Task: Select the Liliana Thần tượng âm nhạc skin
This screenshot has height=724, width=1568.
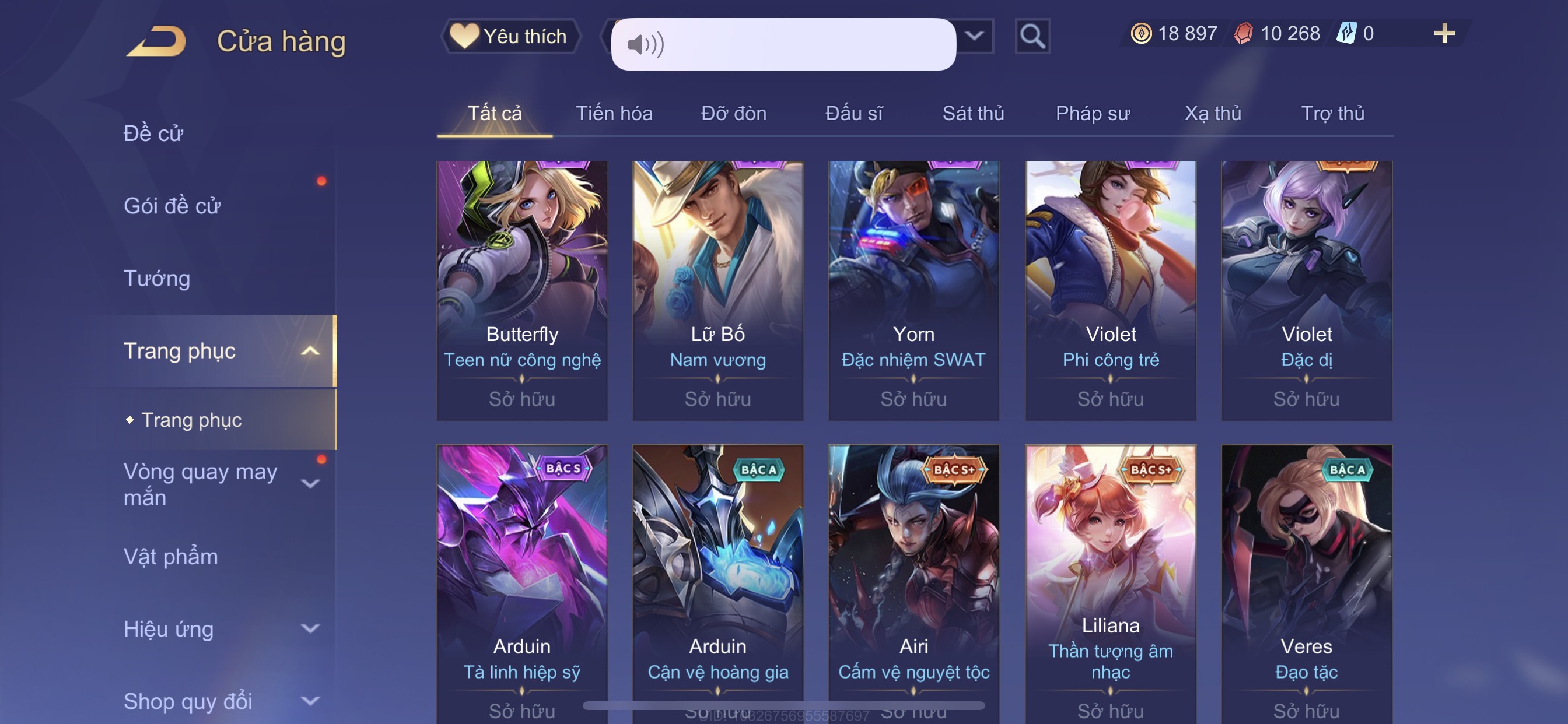Action: coord(1110,584)
